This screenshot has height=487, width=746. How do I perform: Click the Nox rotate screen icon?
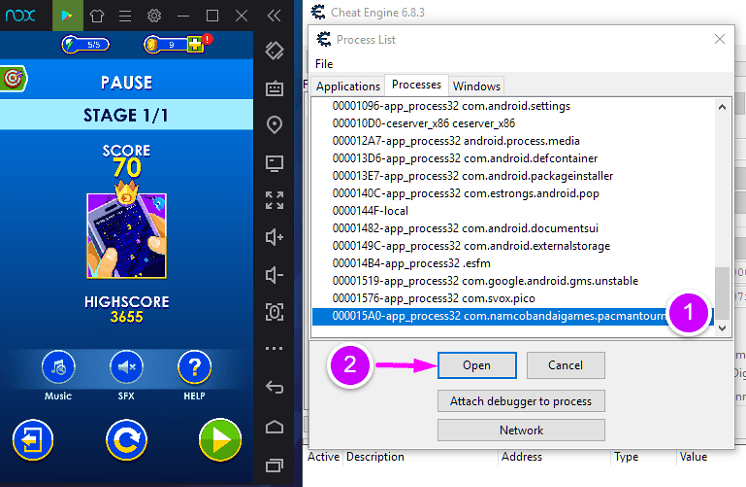click(275, 50)
